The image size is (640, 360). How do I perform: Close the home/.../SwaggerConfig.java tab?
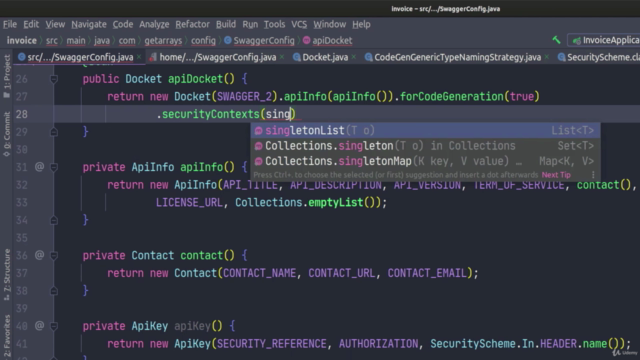pos(282,57)
